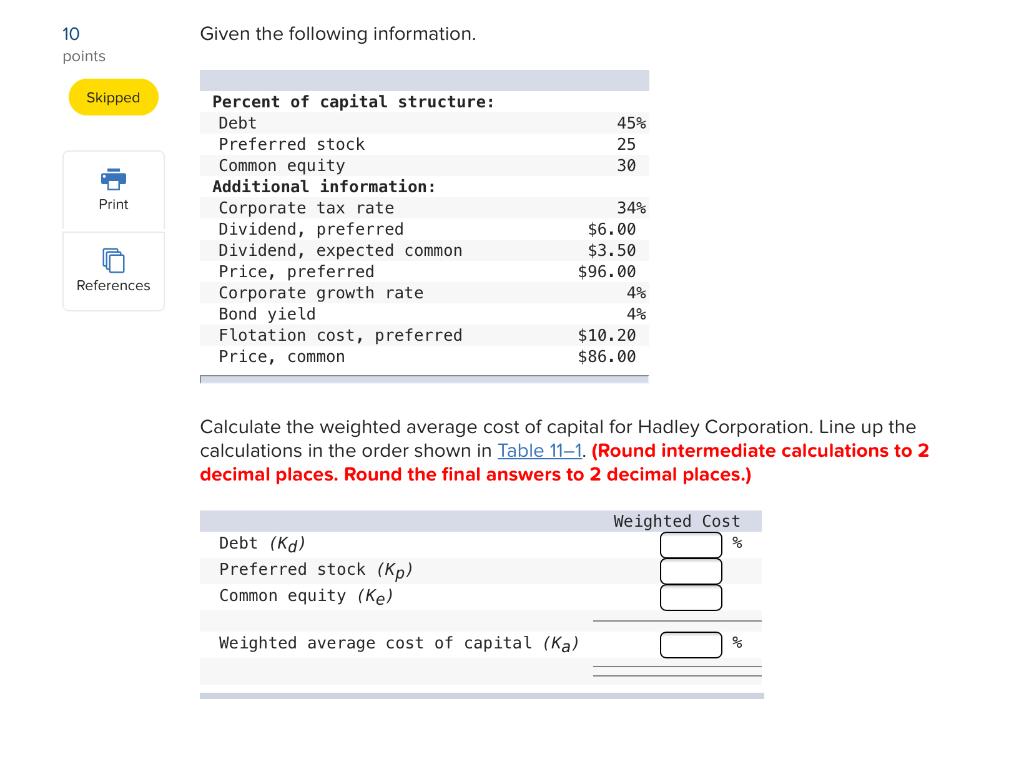
Task: Click the weighted average cost of capital input
Action: pos(690,644)
